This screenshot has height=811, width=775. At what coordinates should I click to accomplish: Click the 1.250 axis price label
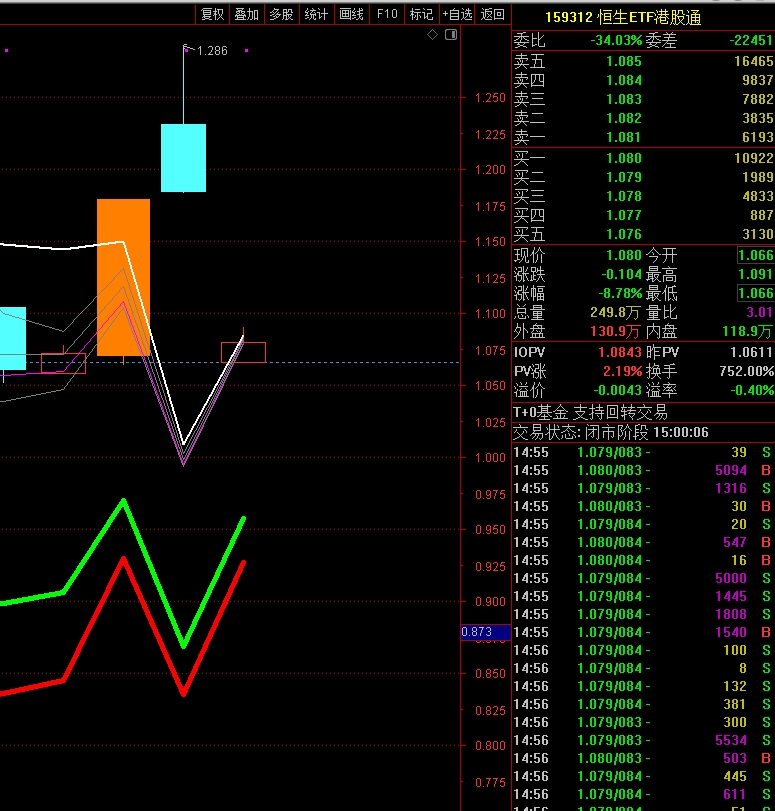[x=490, y=98]
